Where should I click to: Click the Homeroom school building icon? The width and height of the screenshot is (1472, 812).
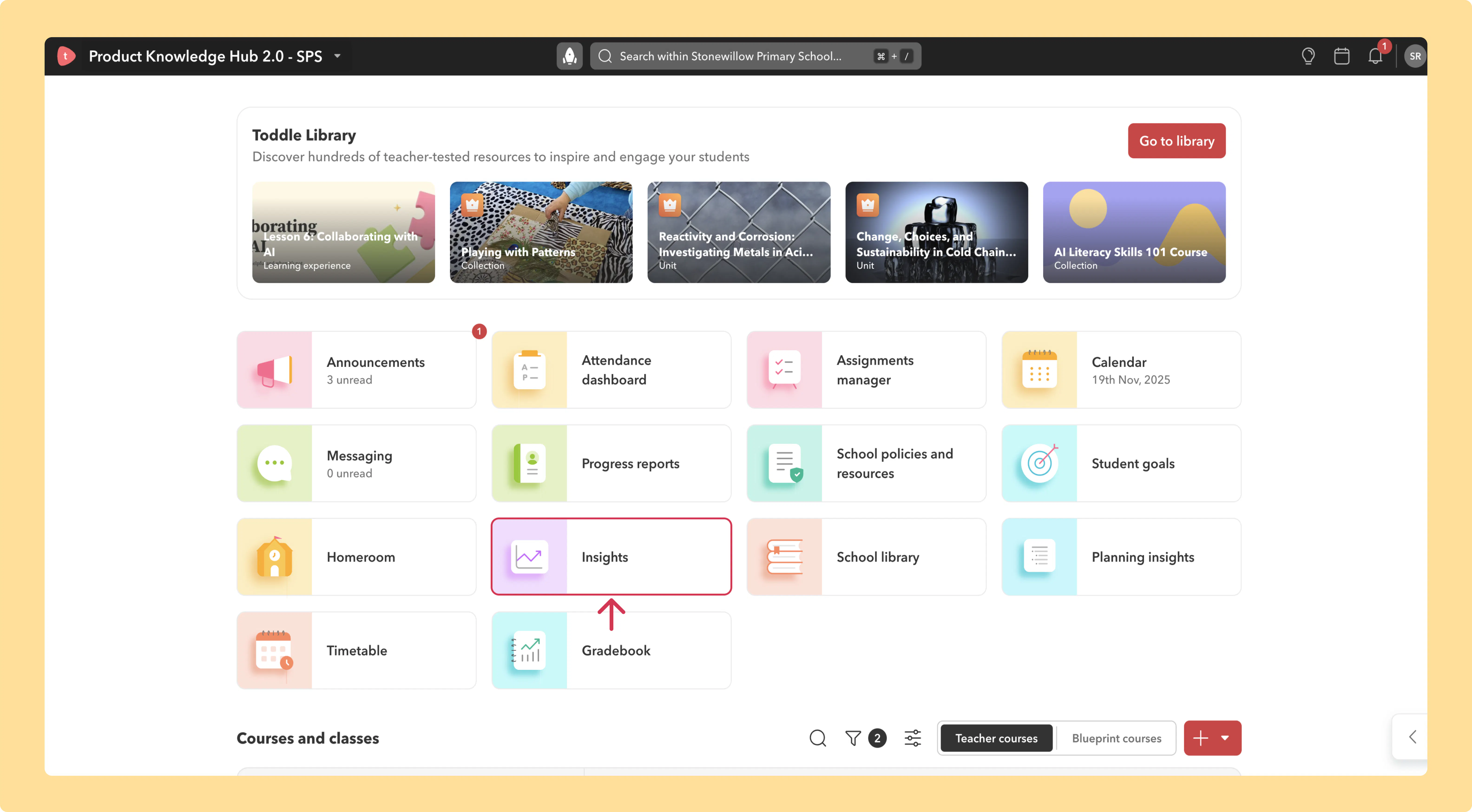(x=274, y=557)
